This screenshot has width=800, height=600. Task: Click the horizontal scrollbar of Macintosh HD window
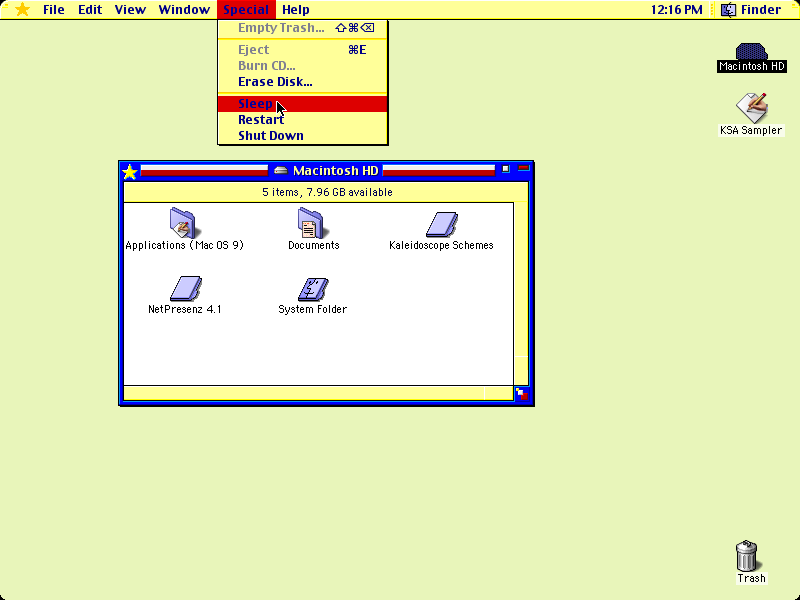(318, 393)
